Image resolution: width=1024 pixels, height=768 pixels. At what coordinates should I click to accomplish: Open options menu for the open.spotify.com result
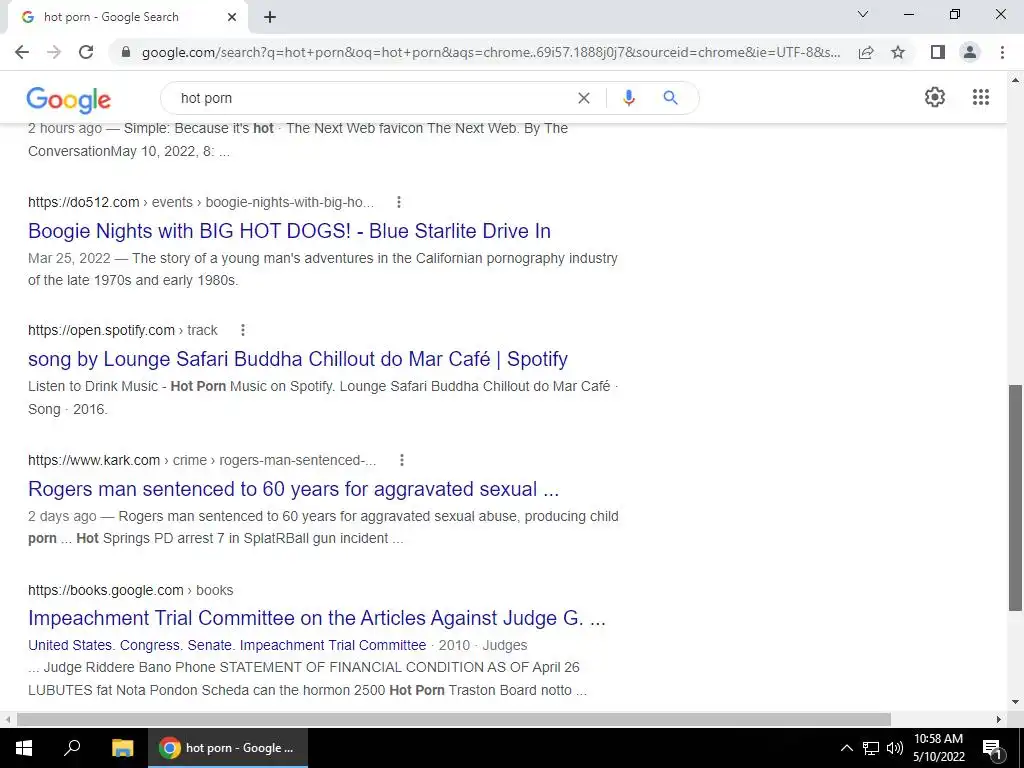pos(243,330)
